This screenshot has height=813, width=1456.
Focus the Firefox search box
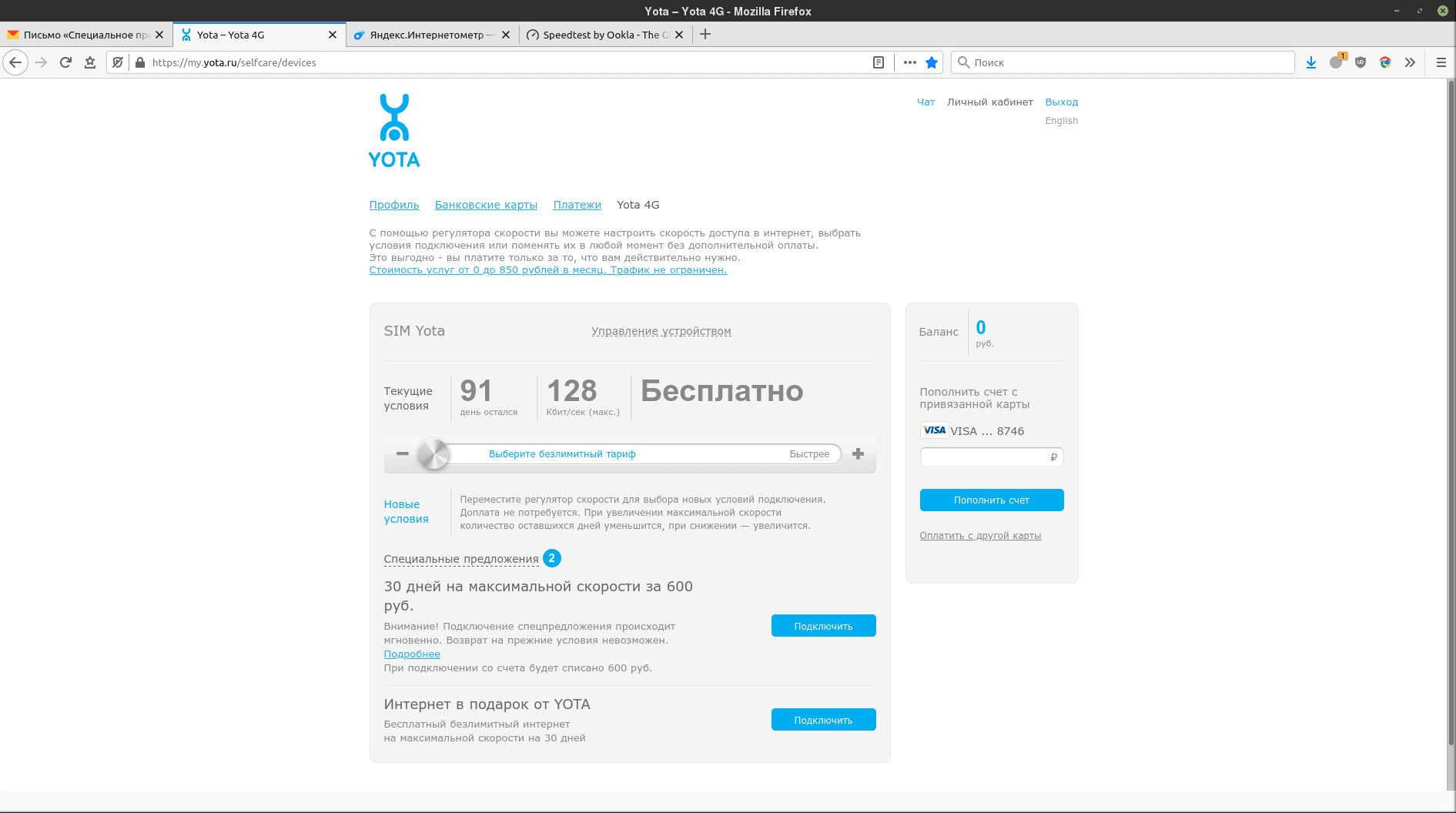coord(1123,62)
